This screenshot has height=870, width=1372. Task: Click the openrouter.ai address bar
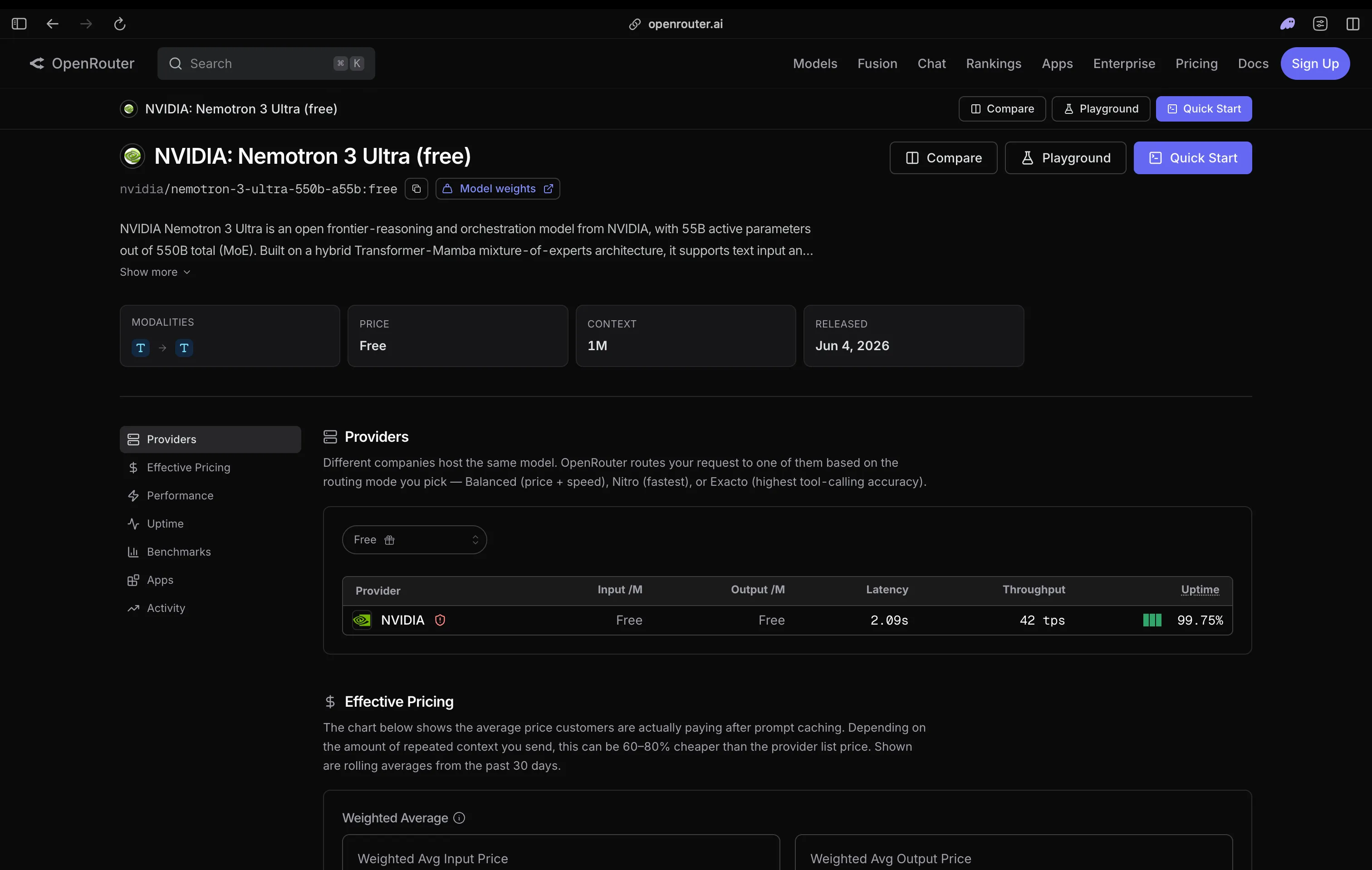[676, 24]
